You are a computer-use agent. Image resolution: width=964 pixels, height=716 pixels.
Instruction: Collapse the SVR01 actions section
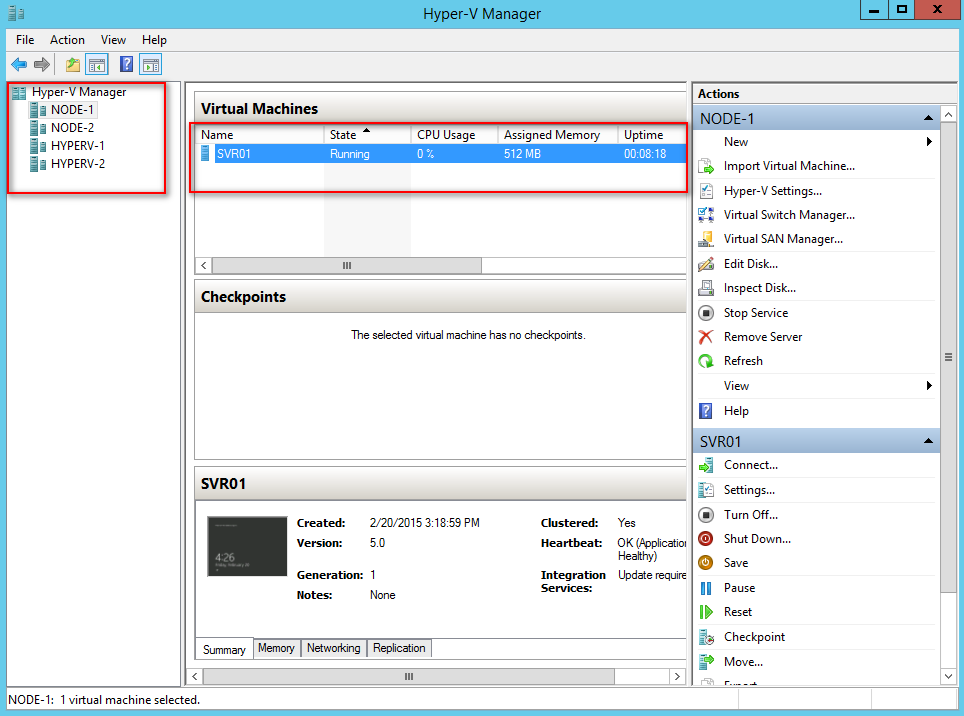(x=928, y=441)
